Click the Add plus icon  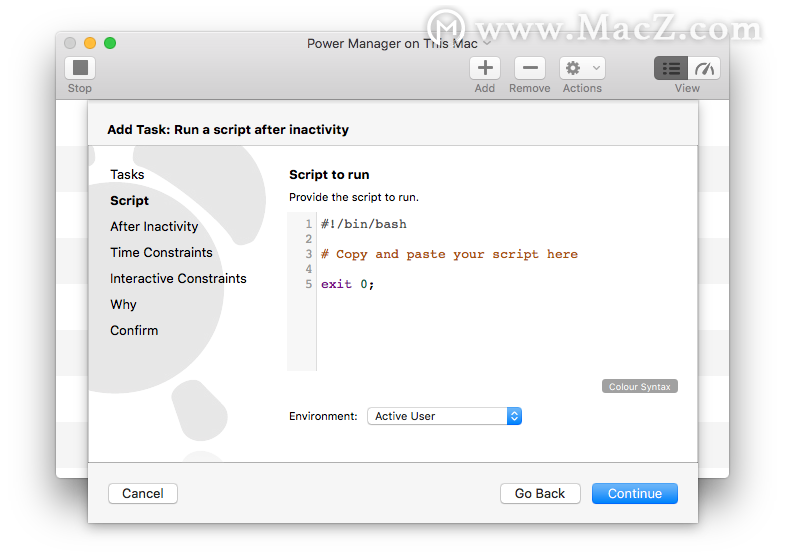coord(485,68)
